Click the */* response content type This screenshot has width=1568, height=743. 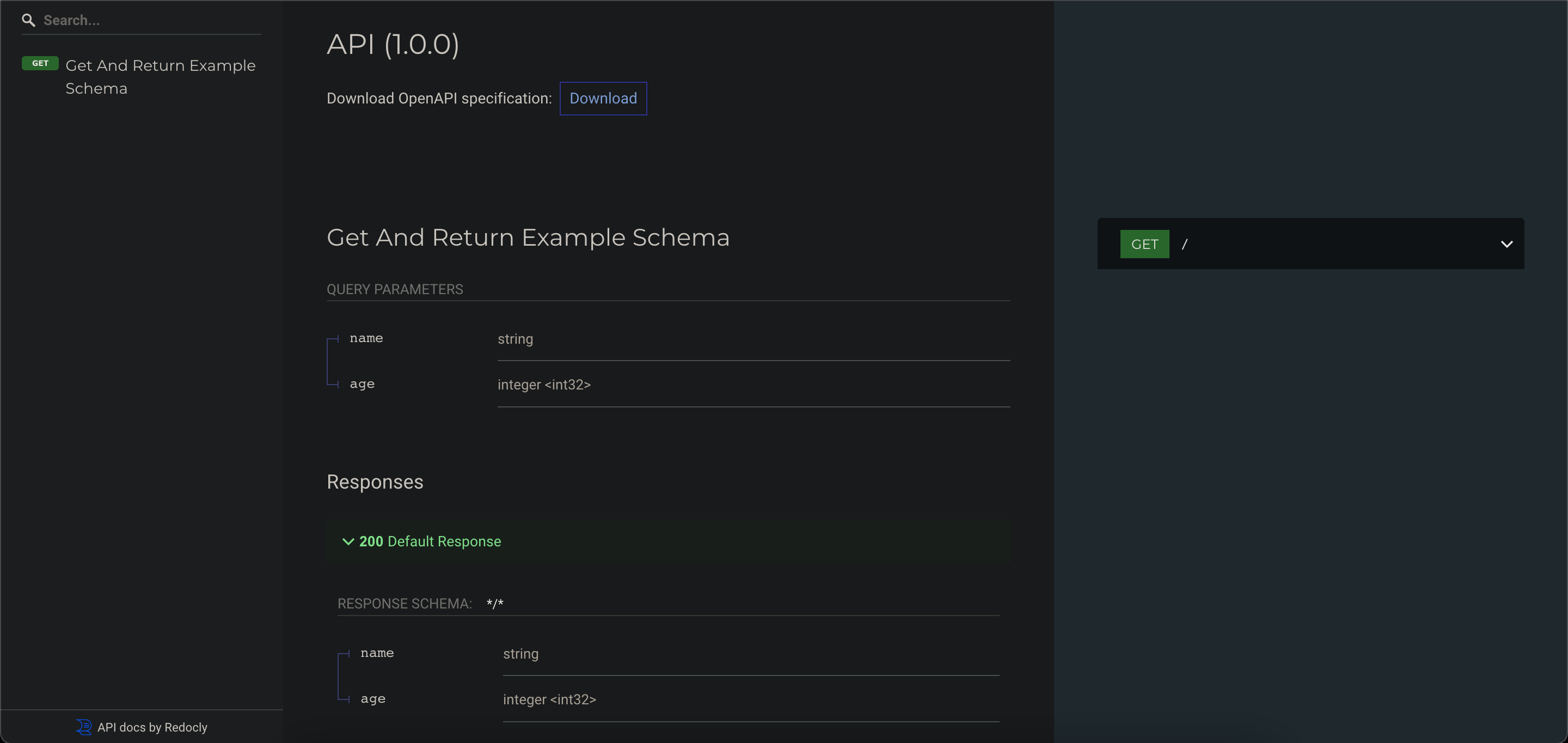click(x=494, y=604)
